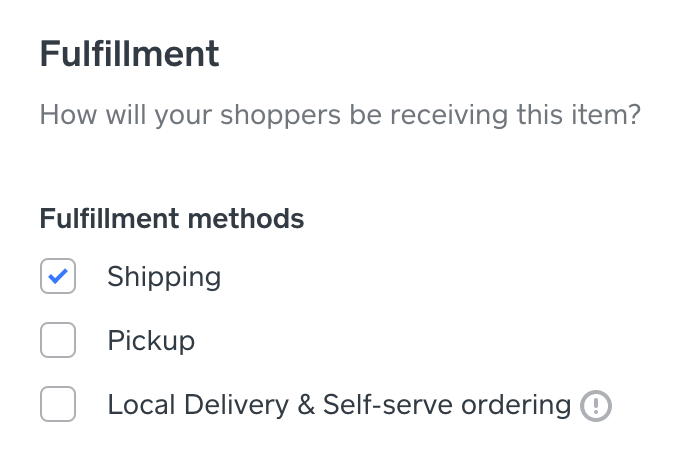Click the Shipping label text
The image size is (688, 468).
tap(164, 277)
